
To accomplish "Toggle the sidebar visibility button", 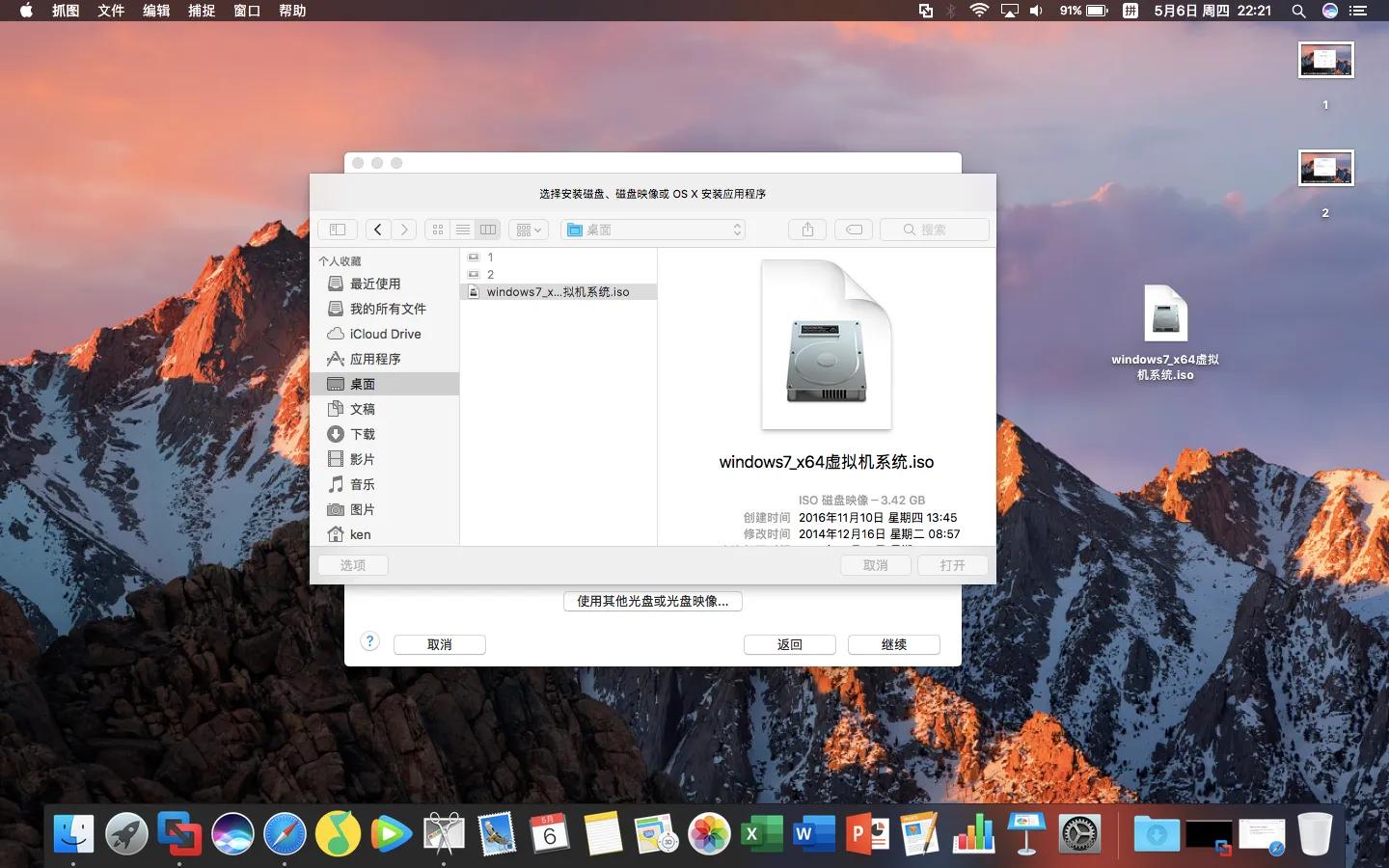I will click(337, 230).
